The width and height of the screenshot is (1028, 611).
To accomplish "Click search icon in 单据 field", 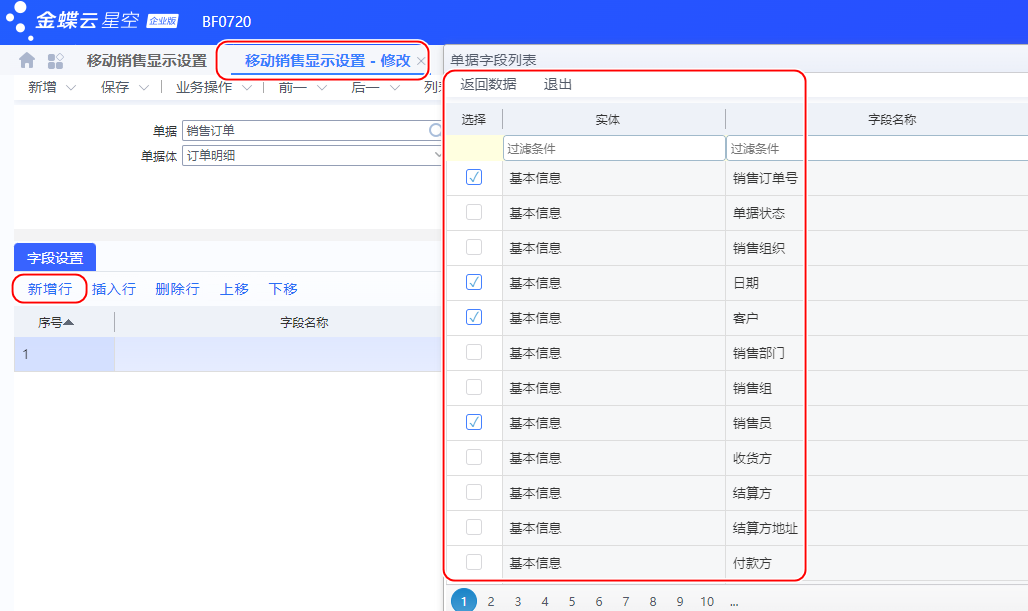I will tap(435, 130).
